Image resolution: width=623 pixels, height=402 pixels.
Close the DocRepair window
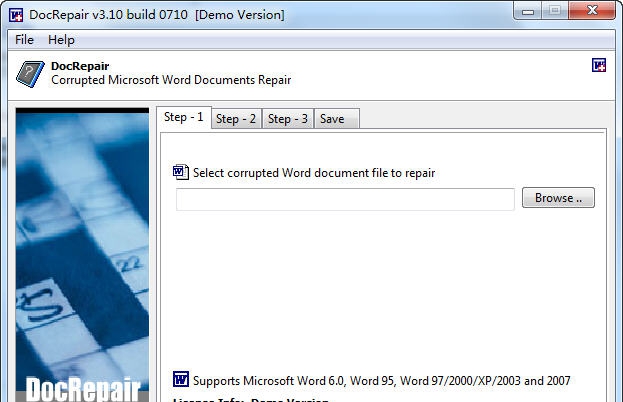[x=592, y=10]
